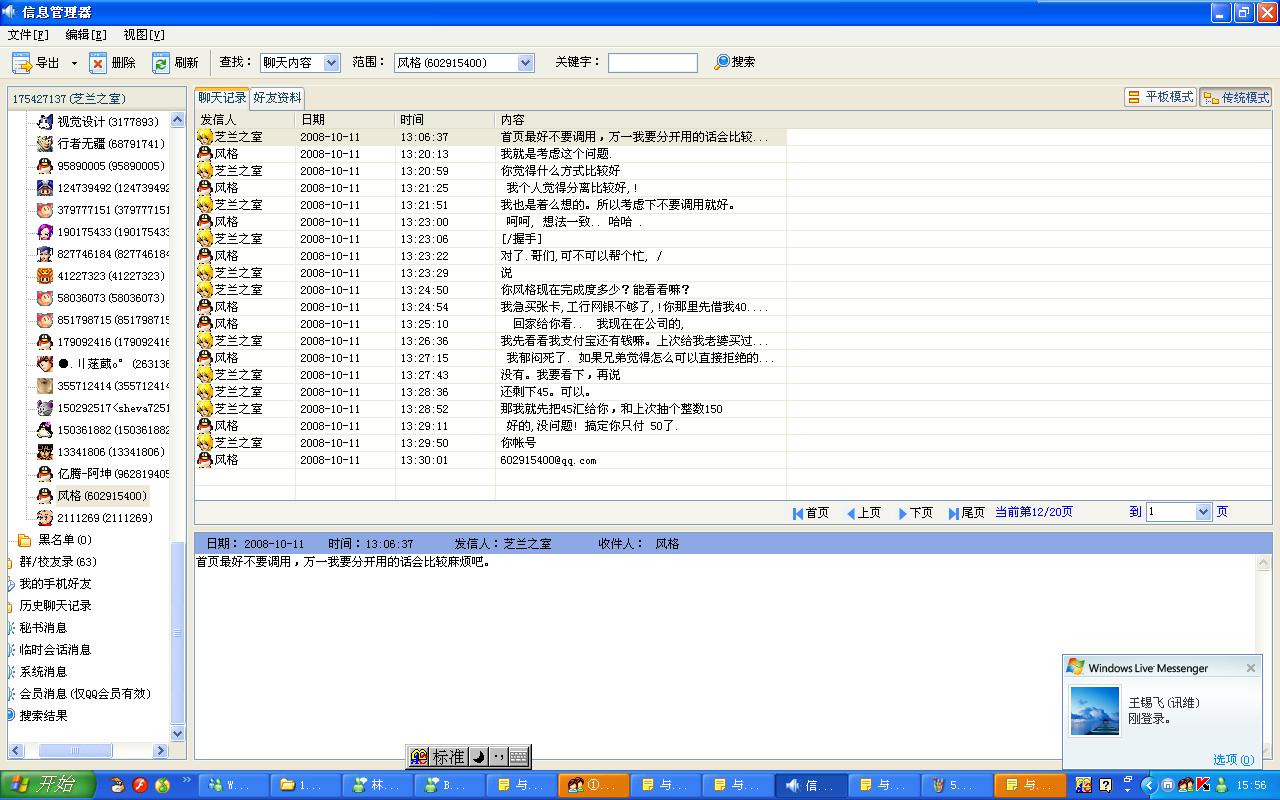Open 系统消息 in the tree
This screenshot has width=1280, height=800.
click(43, 672)
